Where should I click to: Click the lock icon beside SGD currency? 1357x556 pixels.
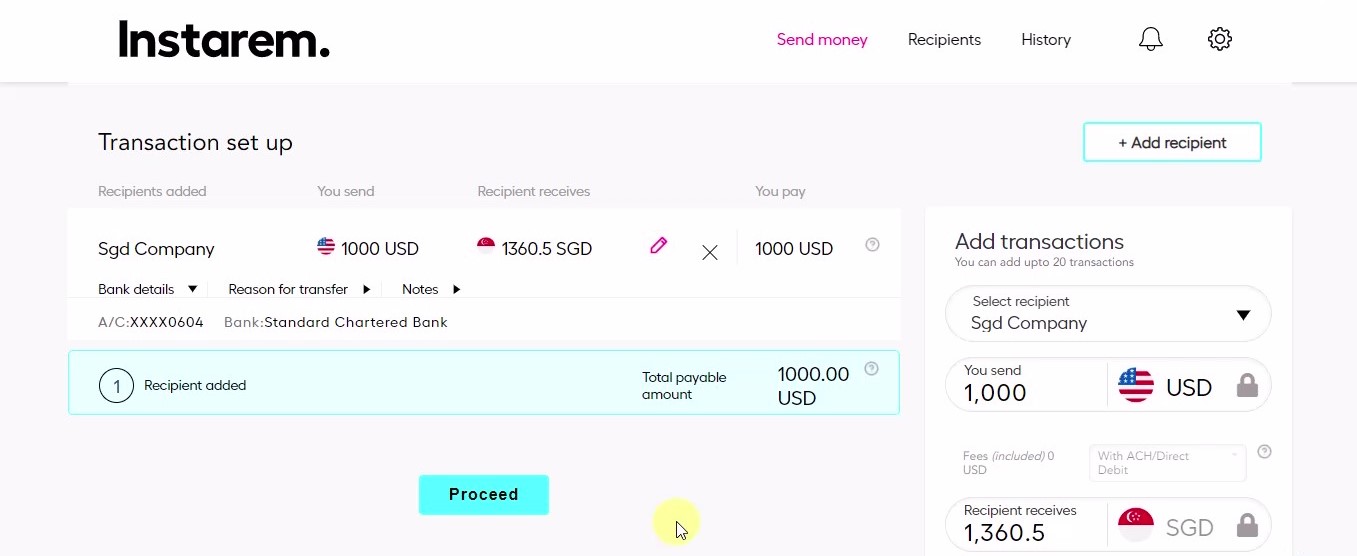[1247, 526]
